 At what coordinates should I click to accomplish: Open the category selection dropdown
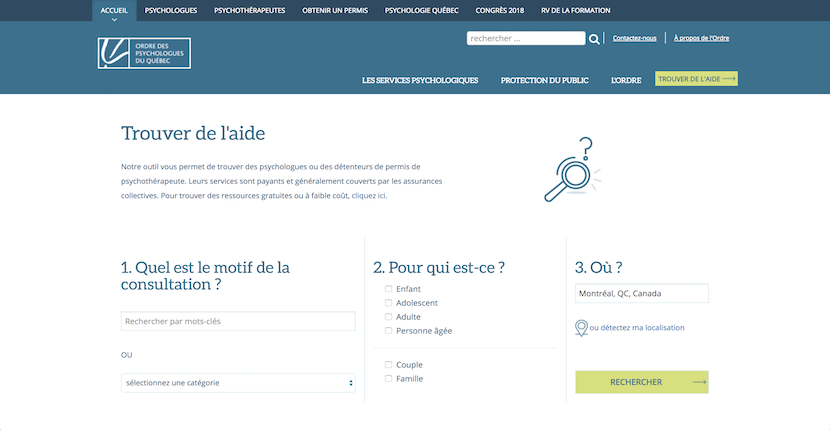coord(238,383)
